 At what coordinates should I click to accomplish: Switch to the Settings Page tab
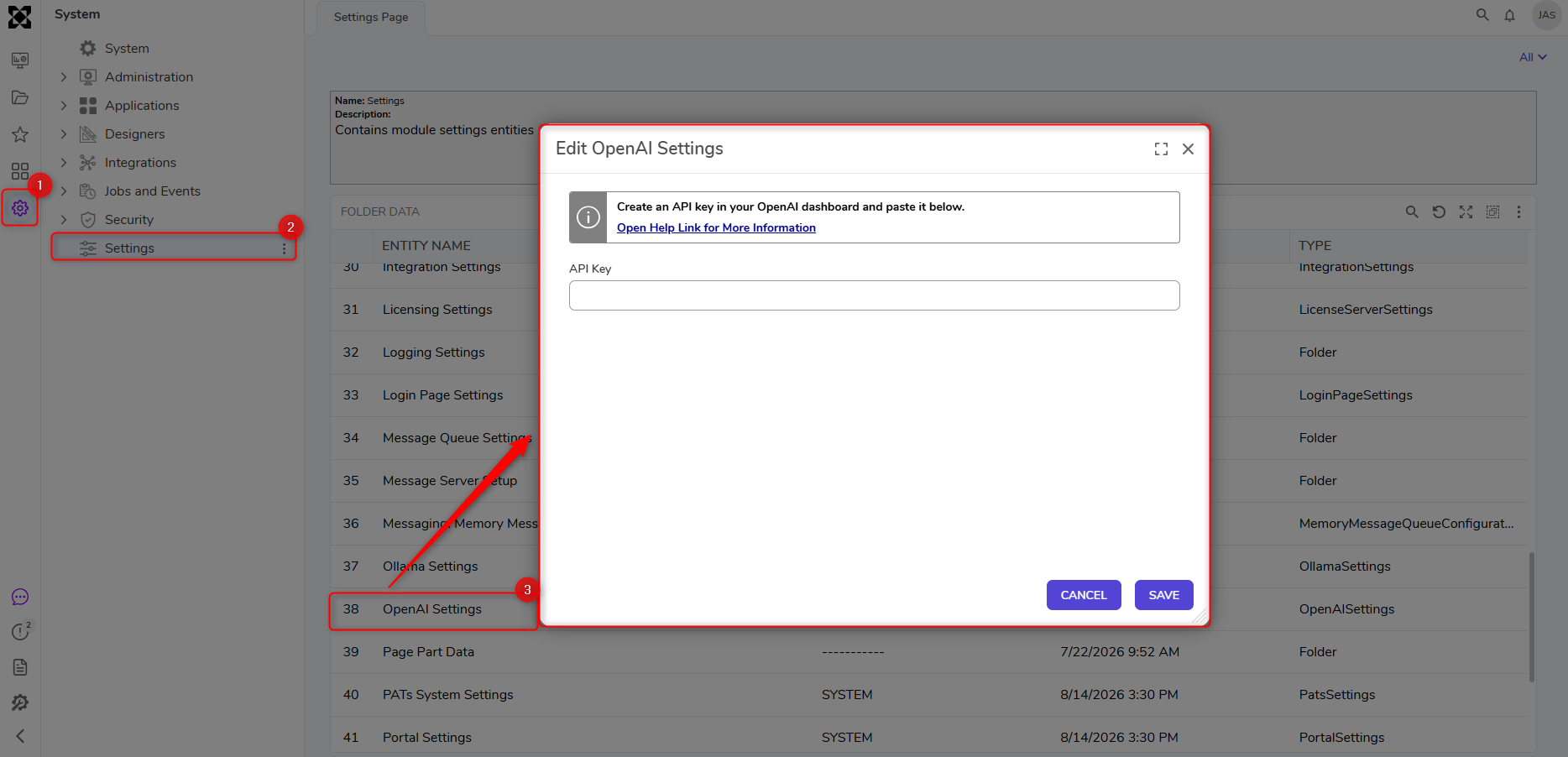click(x=371, y=17)
